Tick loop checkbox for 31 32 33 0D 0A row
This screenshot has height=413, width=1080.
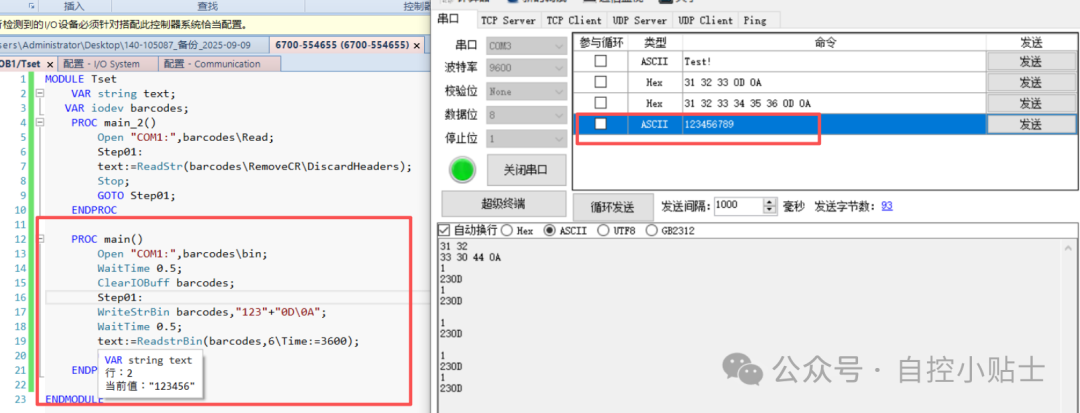click(x=601, y=82)
